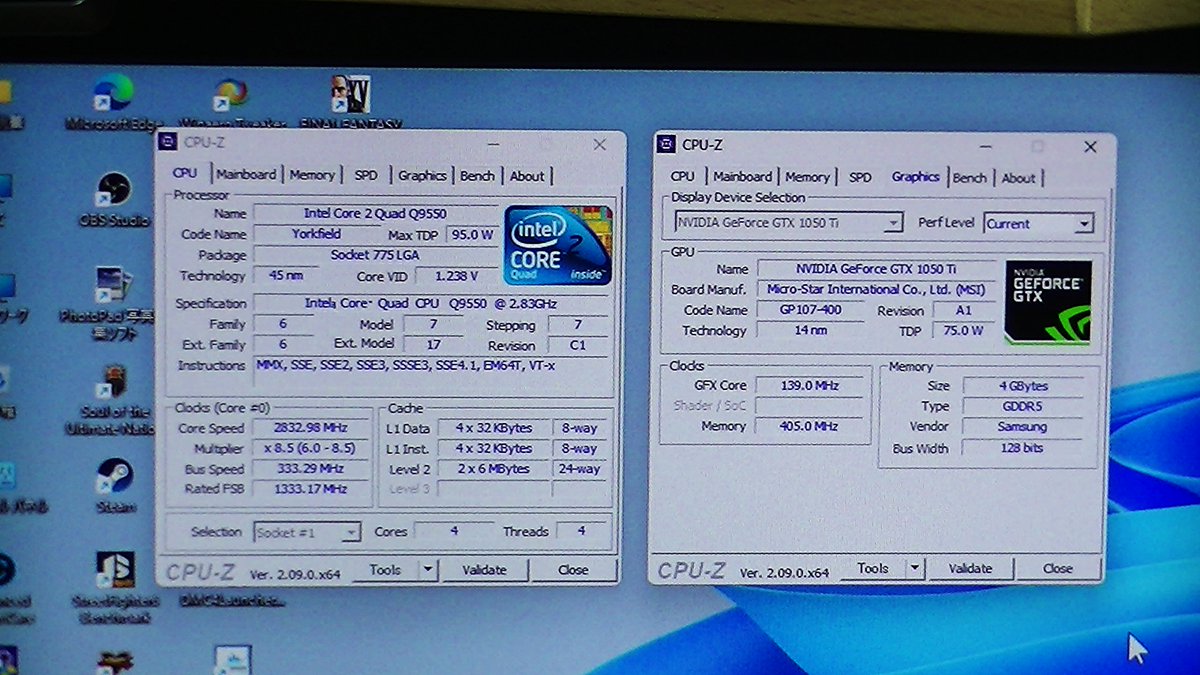Click the NVIDIA GeForce GTX logo
Viewport: 1200px width, 675px height.
pos(1049,301)
